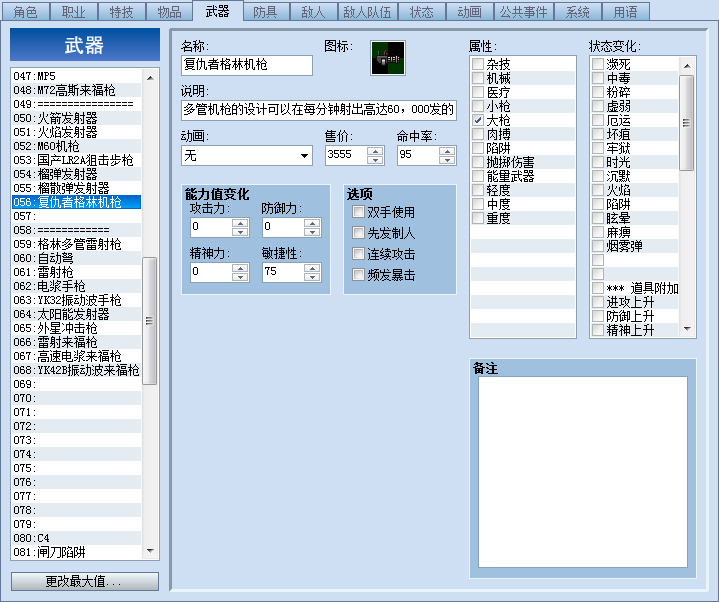Click 状态变化 list scroll up arrow
Viewport: 719px width, 602px height.
[x=687, y=66]
